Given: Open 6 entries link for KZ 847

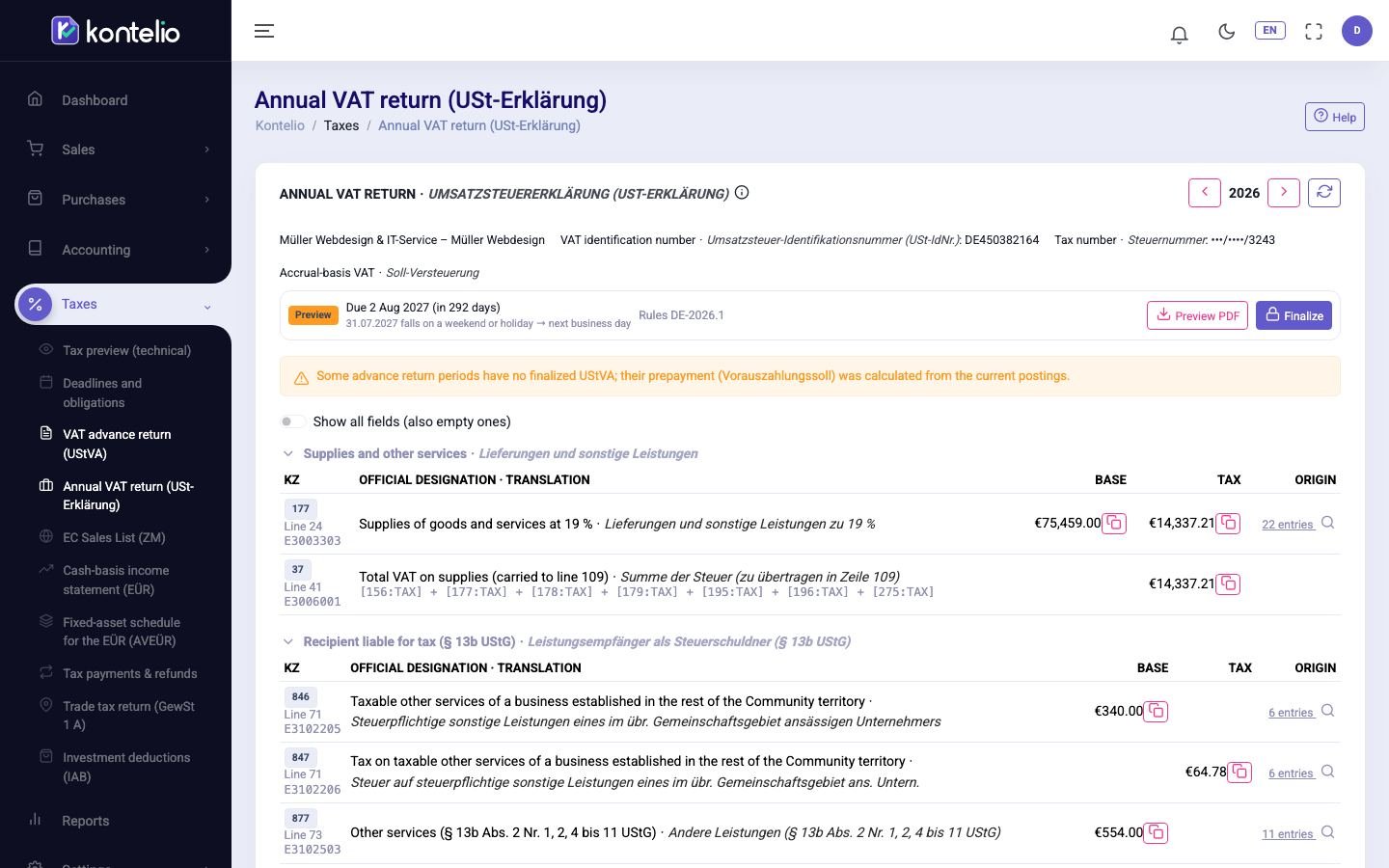Looking at the screenshot, I should click(x=1292, y=773).
